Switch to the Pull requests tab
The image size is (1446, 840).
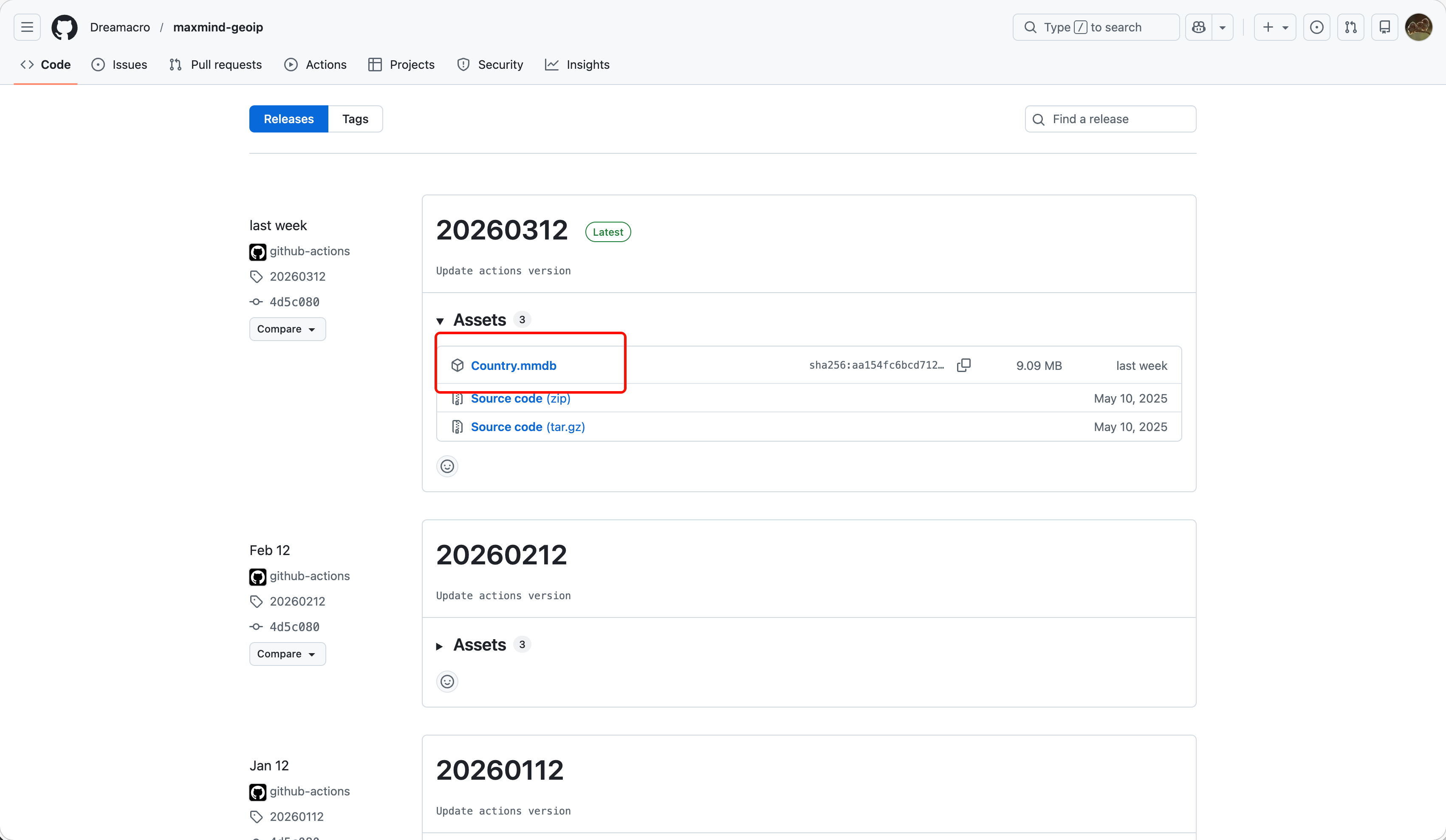(x=216, y=64)
